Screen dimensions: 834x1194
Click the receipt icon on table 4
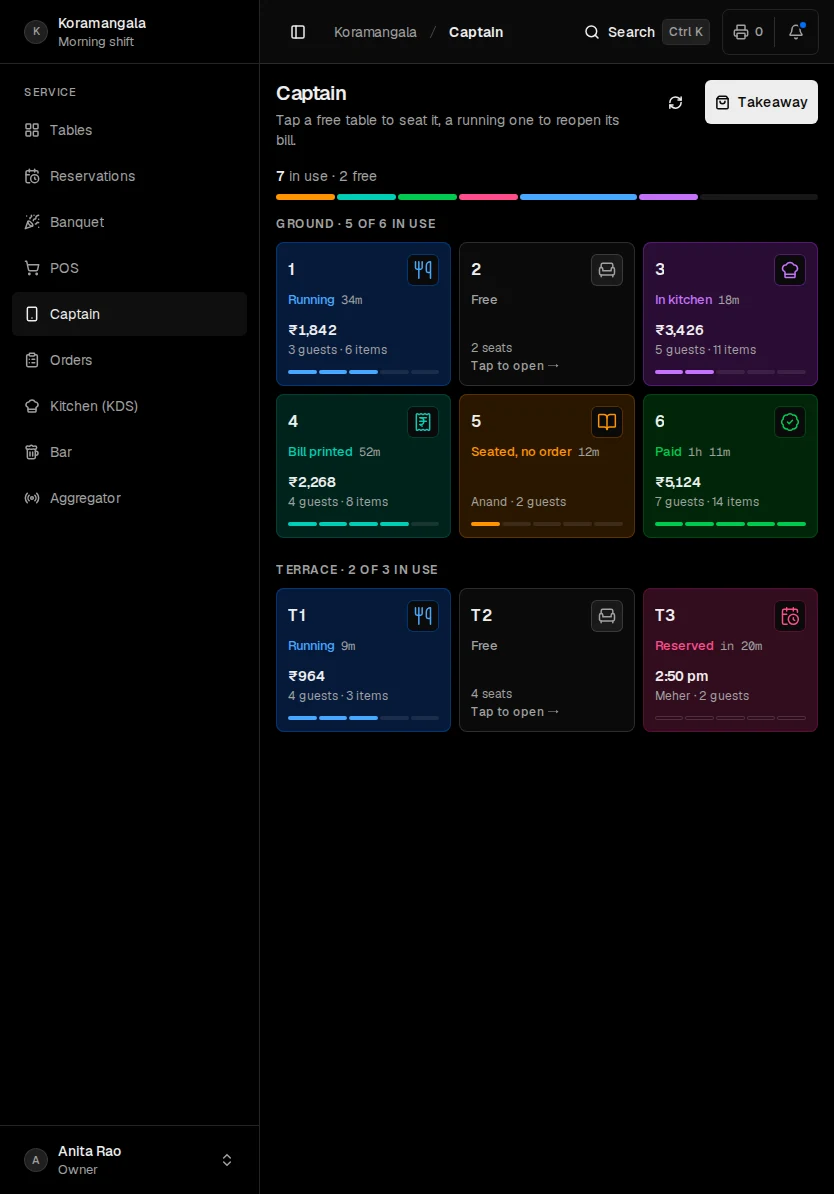pos(423,421)
